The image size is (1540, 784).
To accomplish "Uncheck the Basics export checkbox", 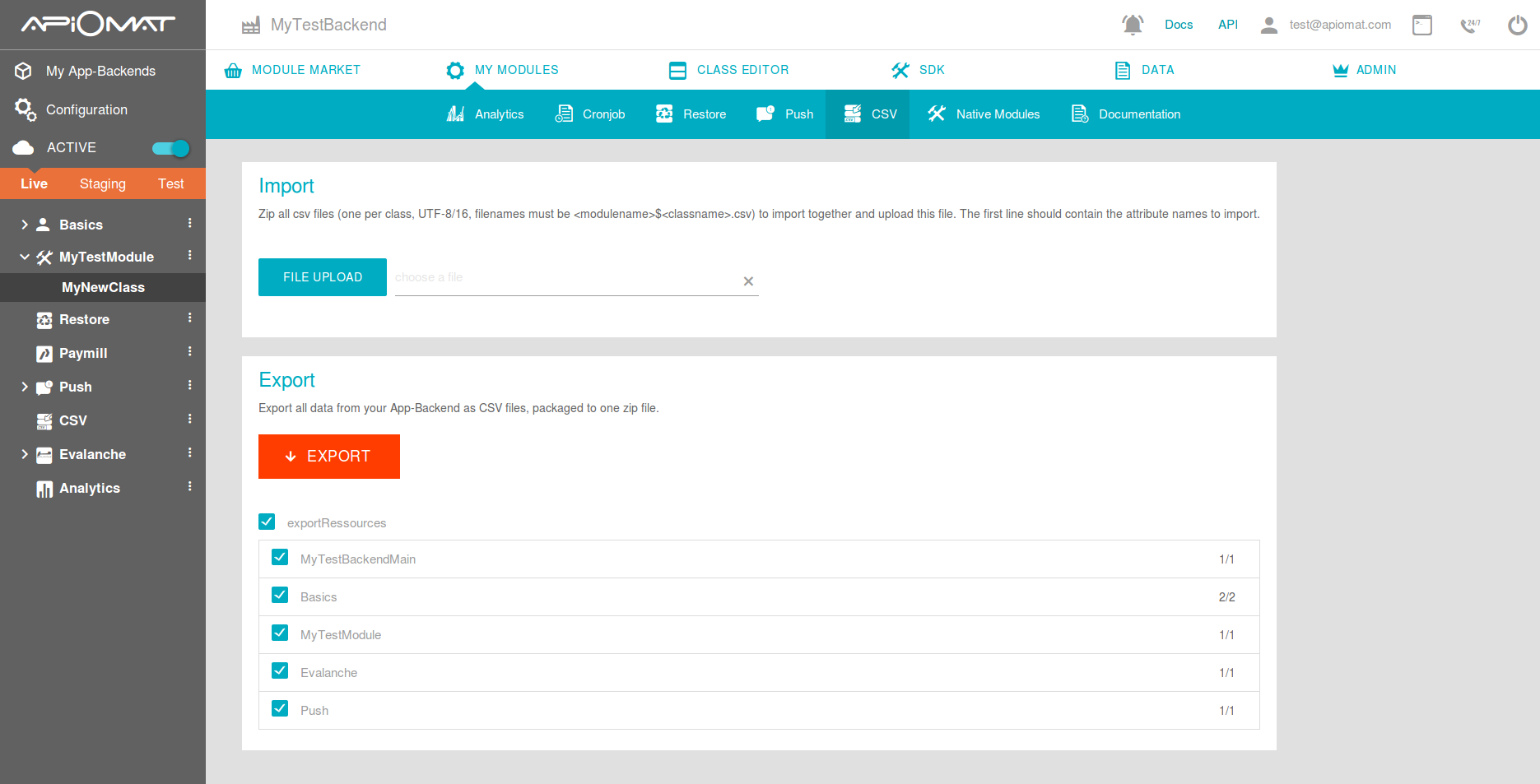I will point(280,595).
